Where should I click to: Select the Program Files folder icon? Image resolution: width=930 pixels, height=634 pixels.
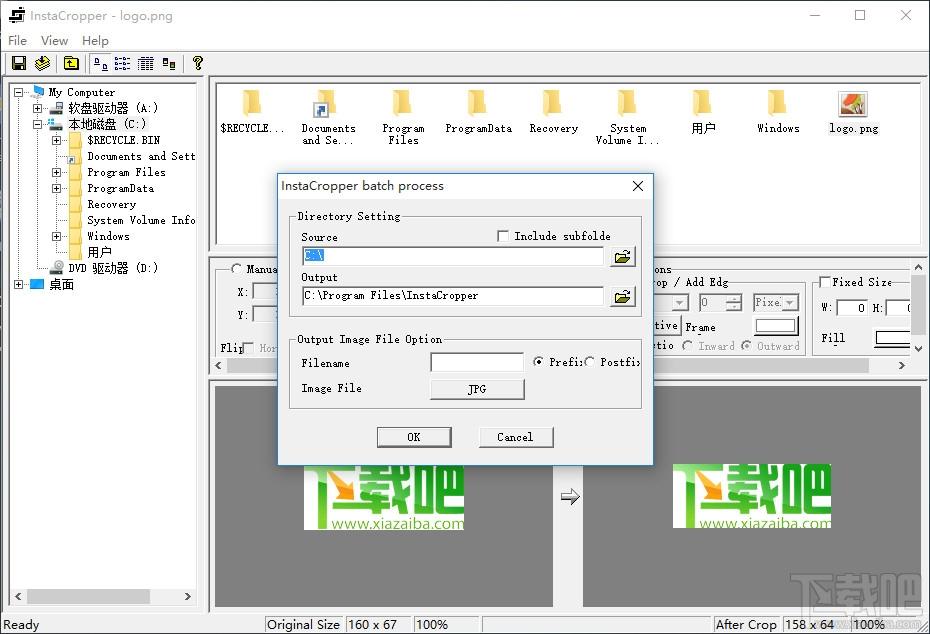(x=403, y=117)
